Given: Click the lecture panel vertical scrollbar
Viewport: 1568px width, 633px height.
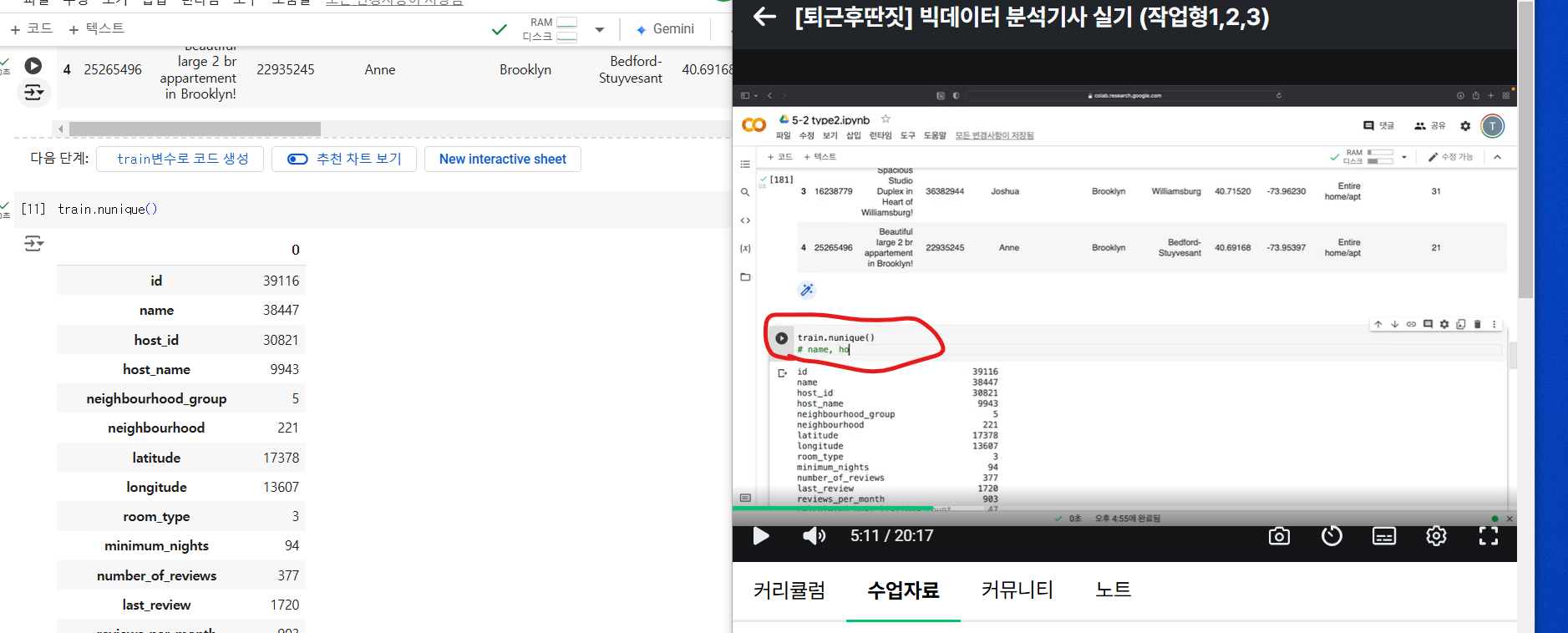Looking at the screenshot, I should pyautogui.click(x=1525, y=150).
